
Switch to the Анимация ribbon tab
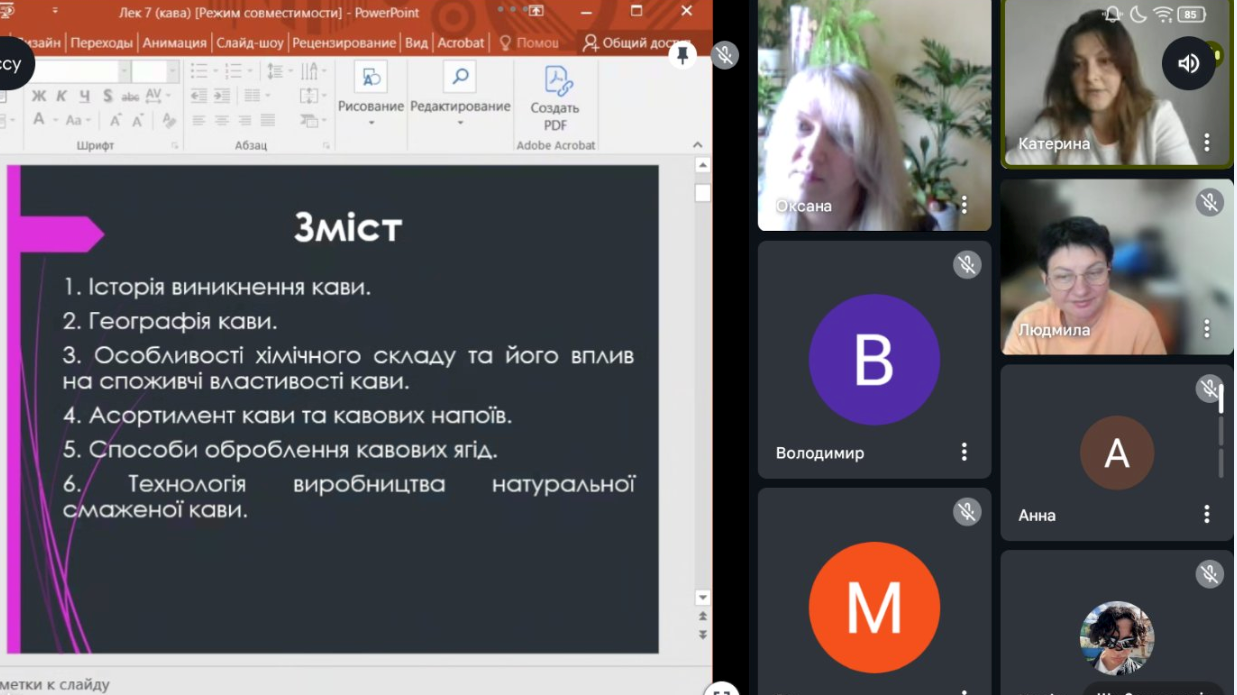click(174, 43)
